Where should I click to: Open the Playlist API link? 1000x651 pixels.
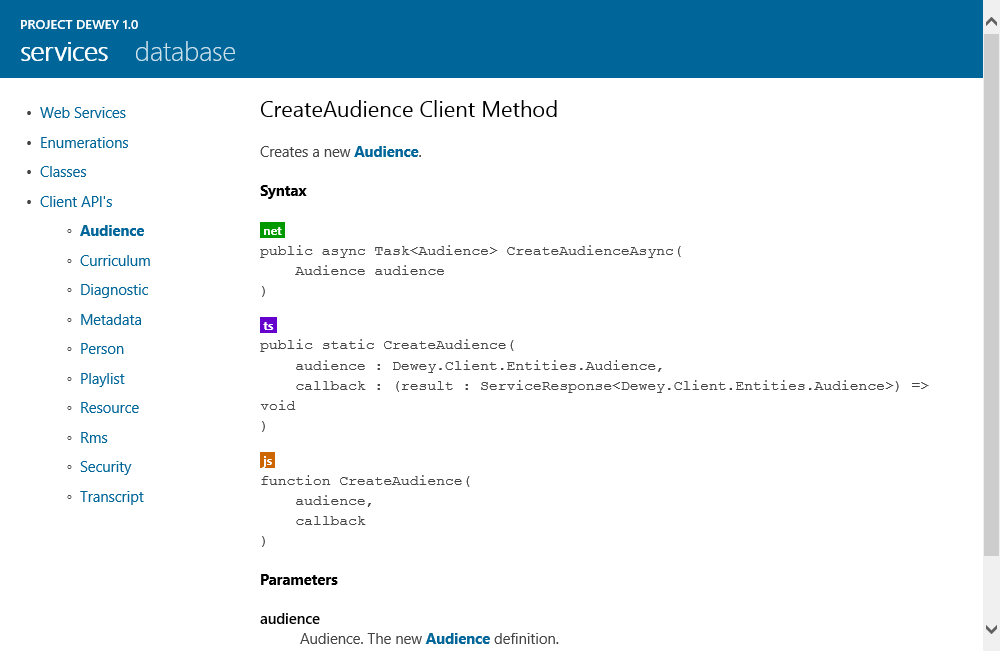pyautogui.click(x=102, y=379)
